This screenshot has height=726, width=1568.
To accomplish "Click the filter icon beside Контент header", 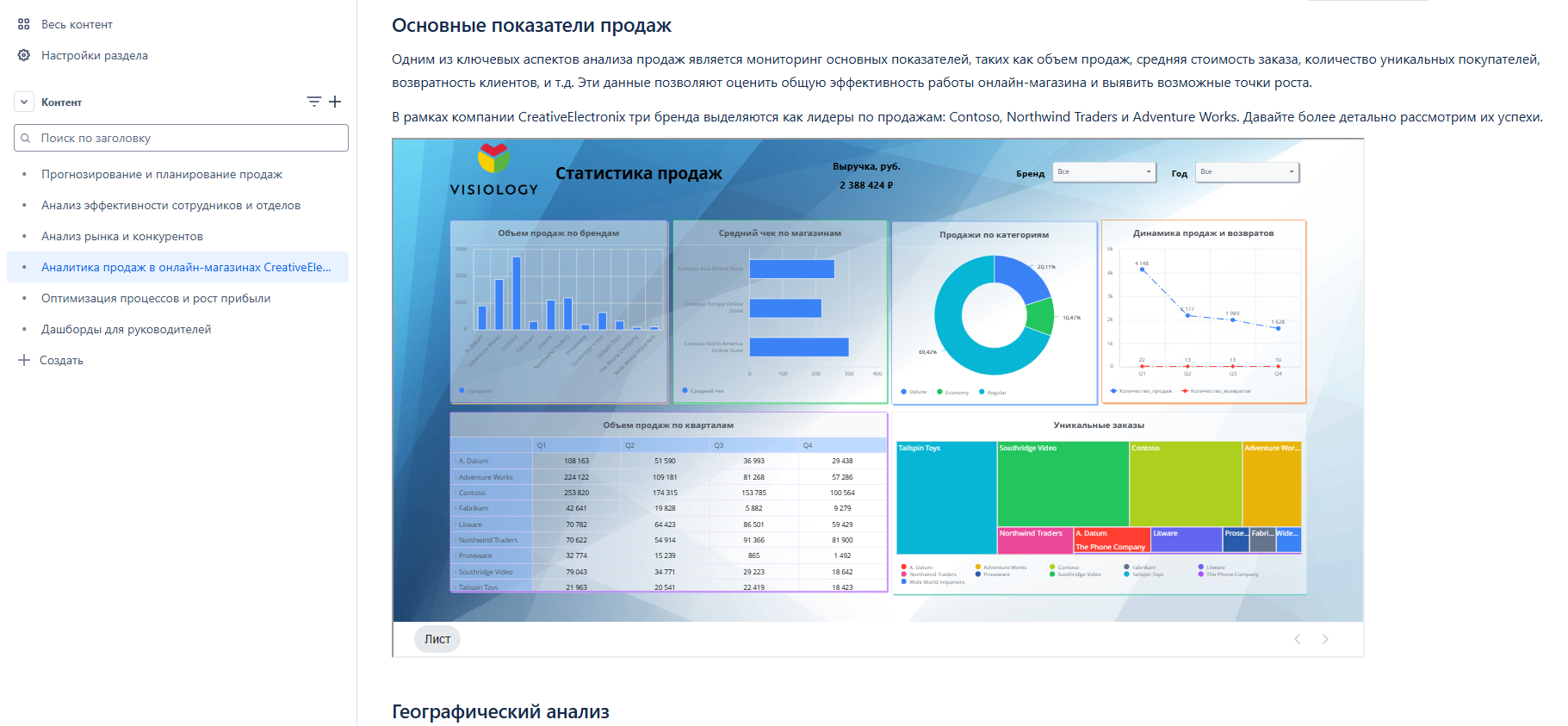I will coord(314,102).
